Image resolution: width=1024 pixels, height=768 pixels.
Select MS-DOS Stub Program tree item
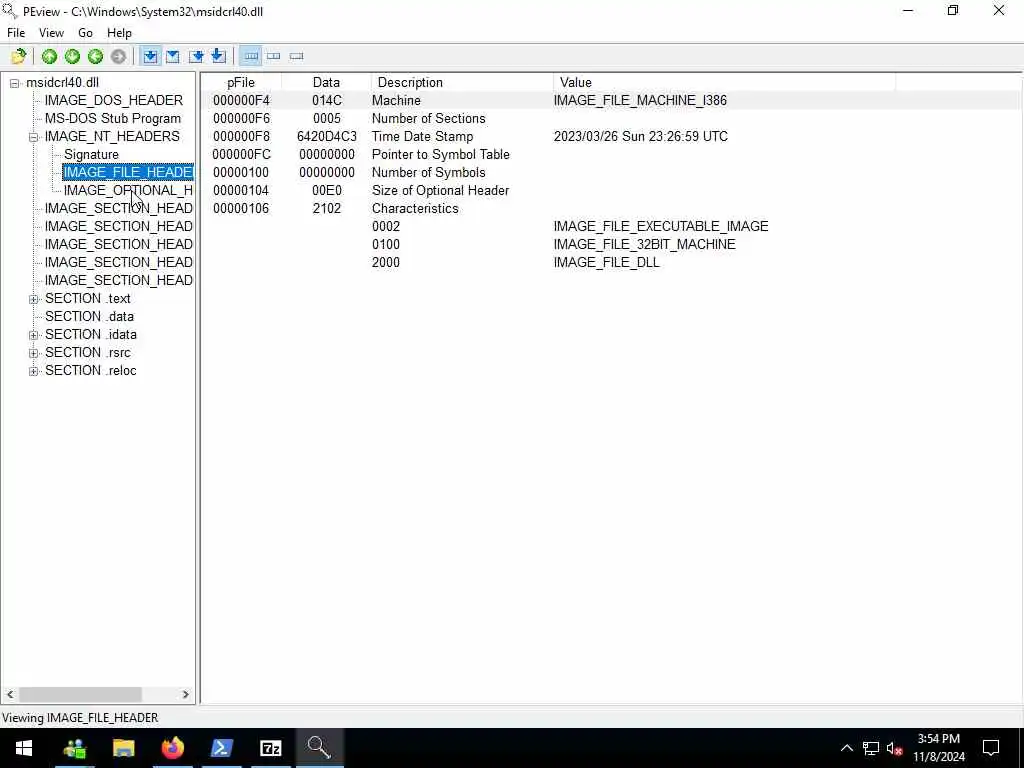[113, 118]
